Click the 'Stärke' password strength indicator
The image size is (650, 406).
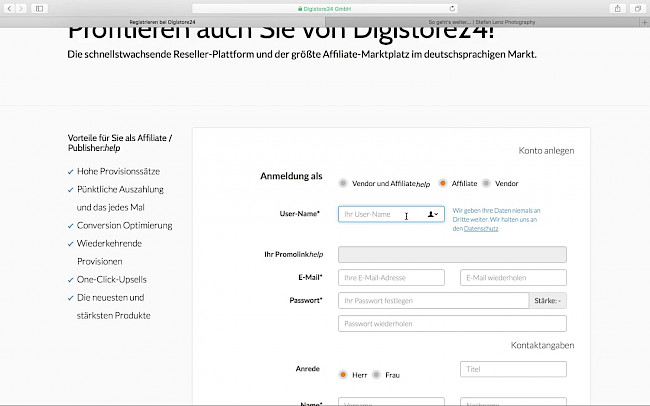point(548,301)
